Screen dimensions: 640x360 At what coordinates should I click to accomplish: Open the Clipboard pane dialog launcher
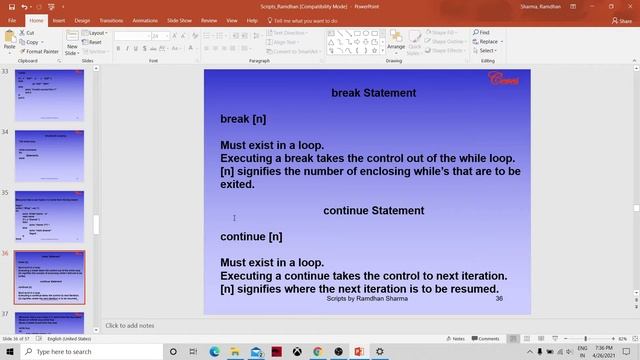click(59, 61)
